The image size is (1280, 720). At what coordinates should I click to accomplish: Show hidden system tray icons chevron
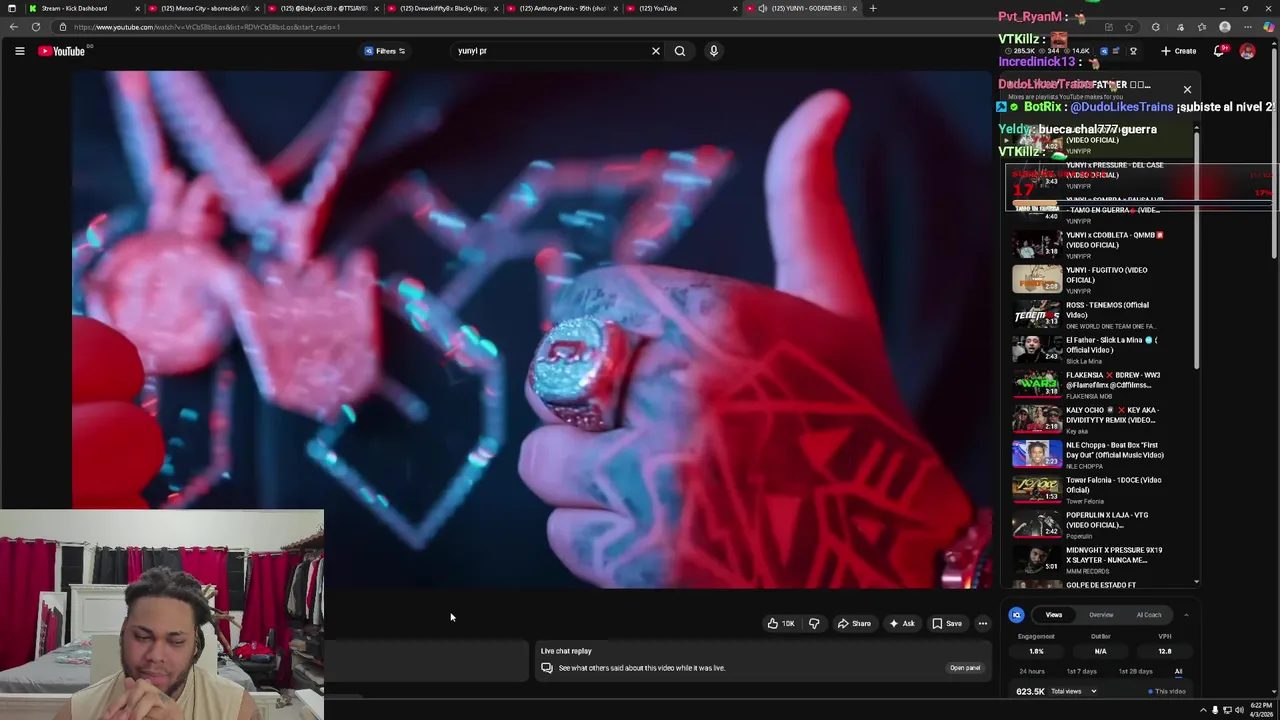click(x=1201, y=710)
